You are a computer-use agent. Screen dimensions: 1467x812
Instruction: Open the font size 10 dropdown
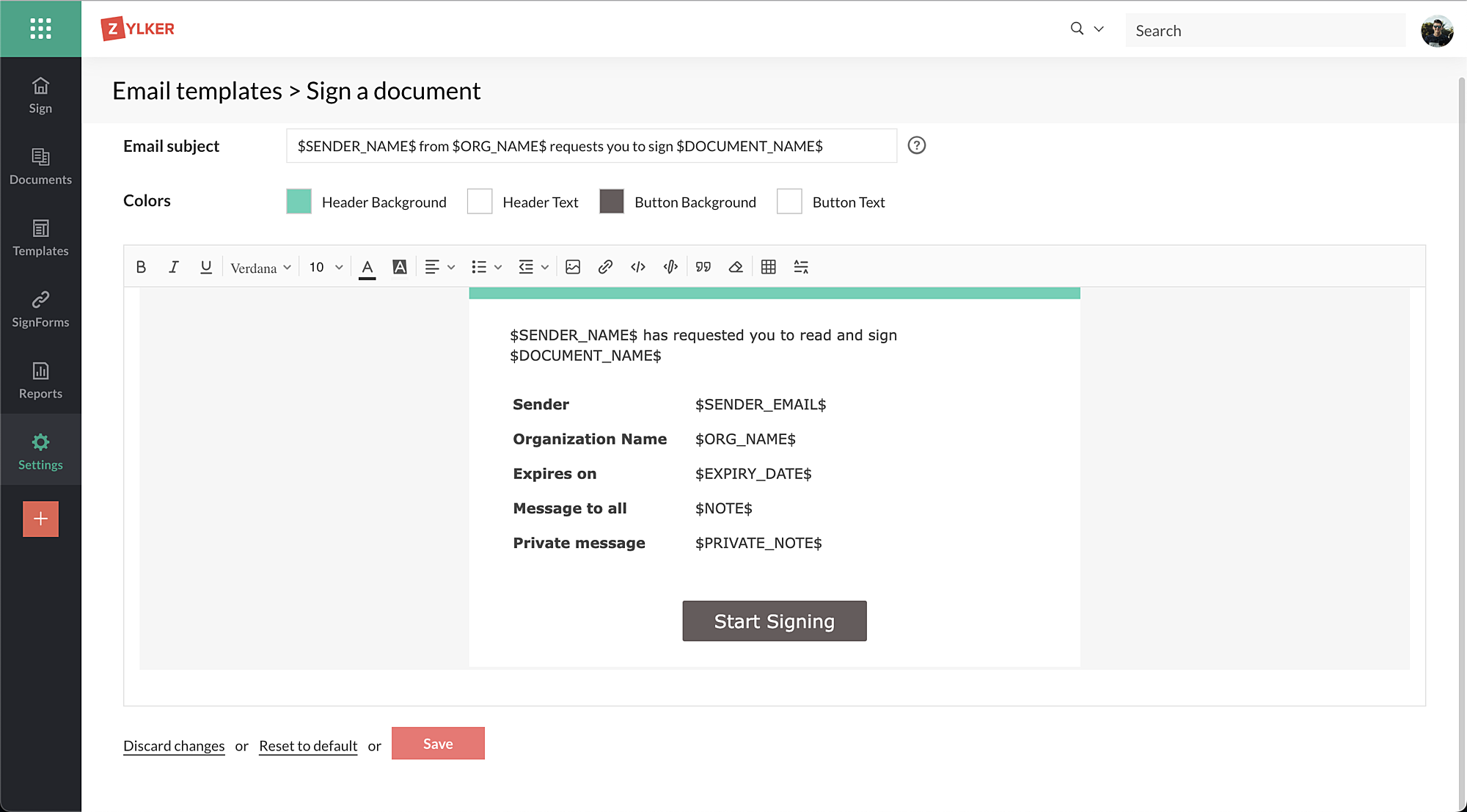(326, 267)
